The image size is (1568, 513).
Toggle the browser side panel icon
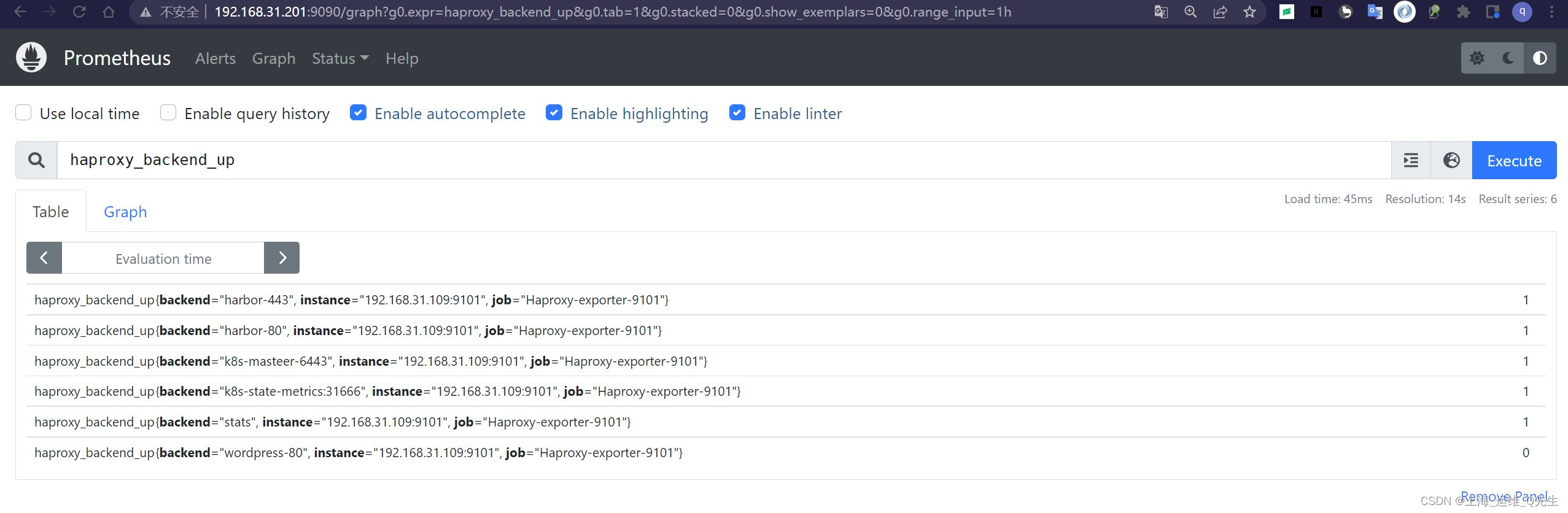pyautogui.click(x=1493, y=12)
